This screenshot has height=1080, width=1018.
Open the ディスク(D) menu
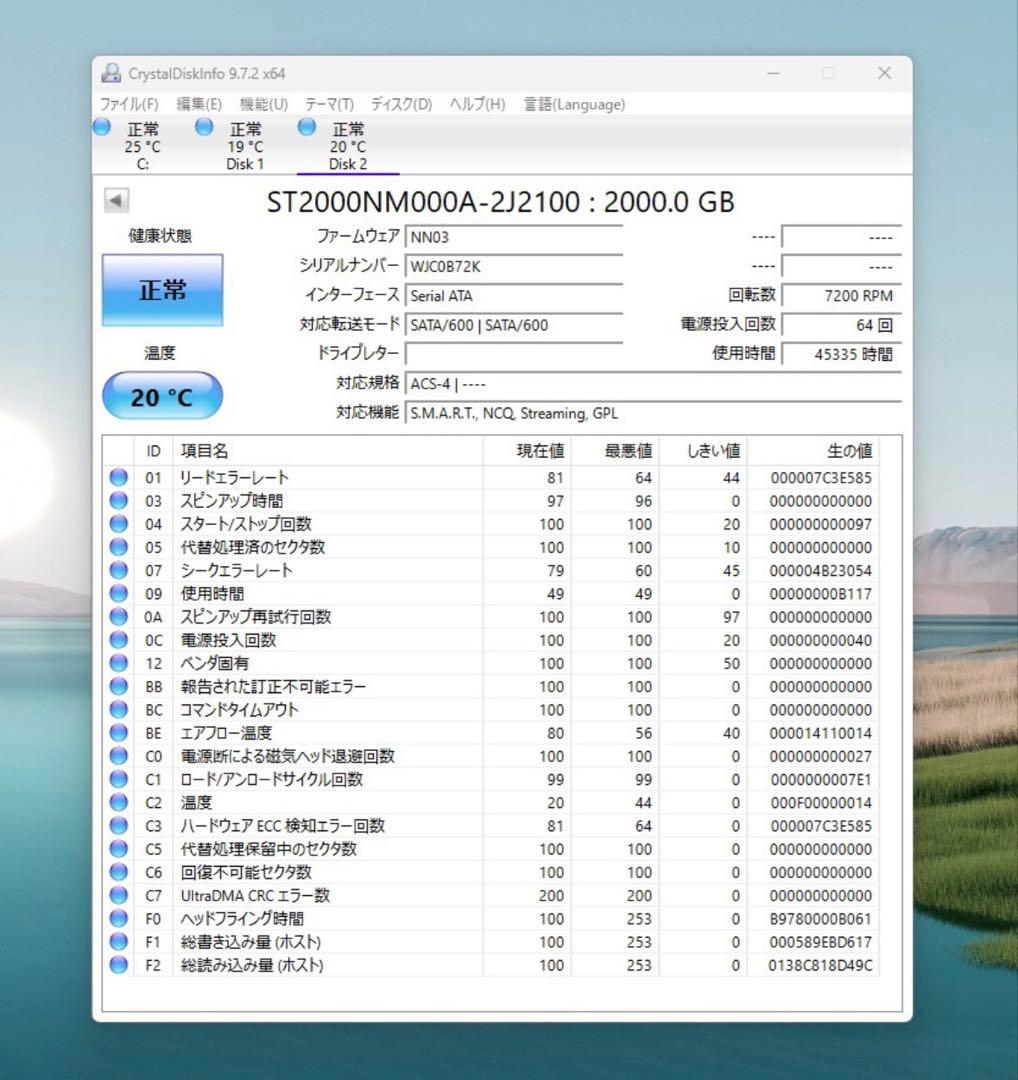pos(401,104)
